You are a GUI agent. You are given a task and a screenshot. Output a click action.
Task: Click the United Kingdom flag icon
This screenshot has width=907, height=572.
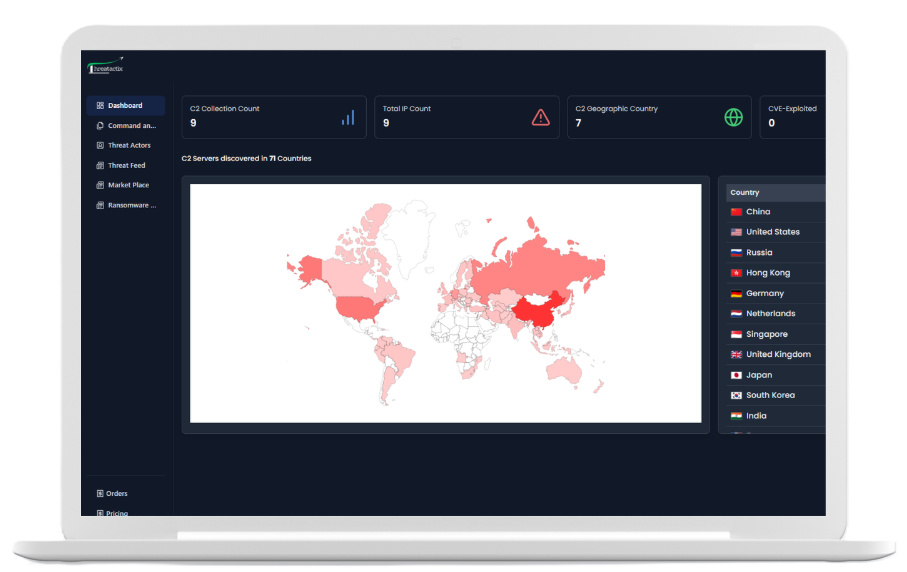click(x=736, y=355)
